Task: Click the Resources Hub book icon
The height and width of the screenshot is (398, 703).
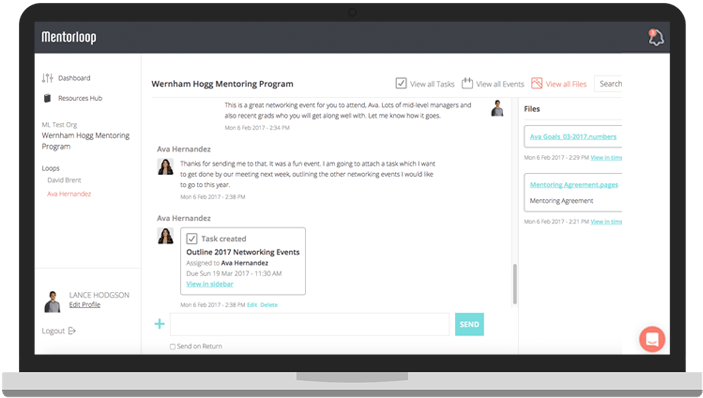Action: [47, 98]
